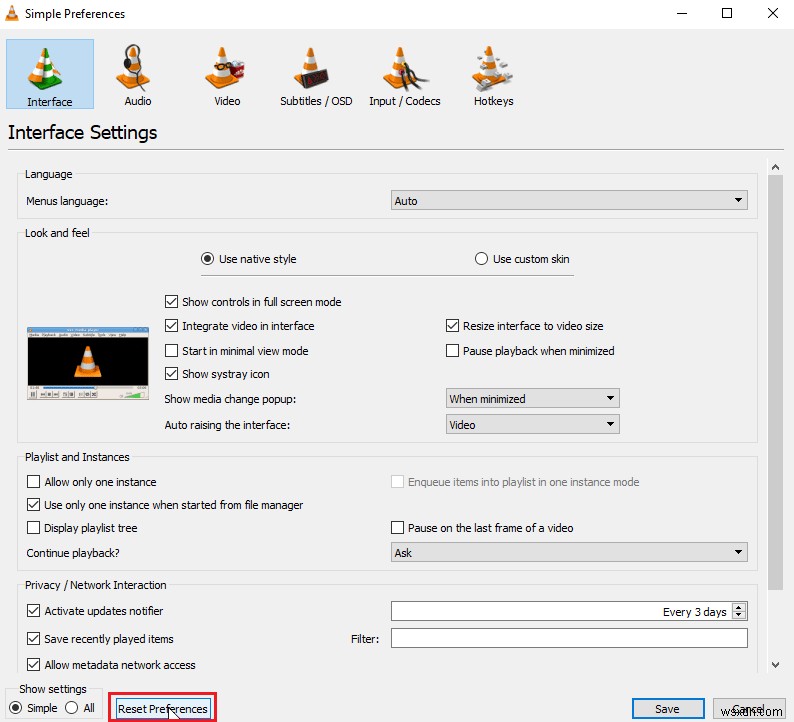Open the Video settings category
The width and height of the screenshot is (794, 722).
[227, 74]
